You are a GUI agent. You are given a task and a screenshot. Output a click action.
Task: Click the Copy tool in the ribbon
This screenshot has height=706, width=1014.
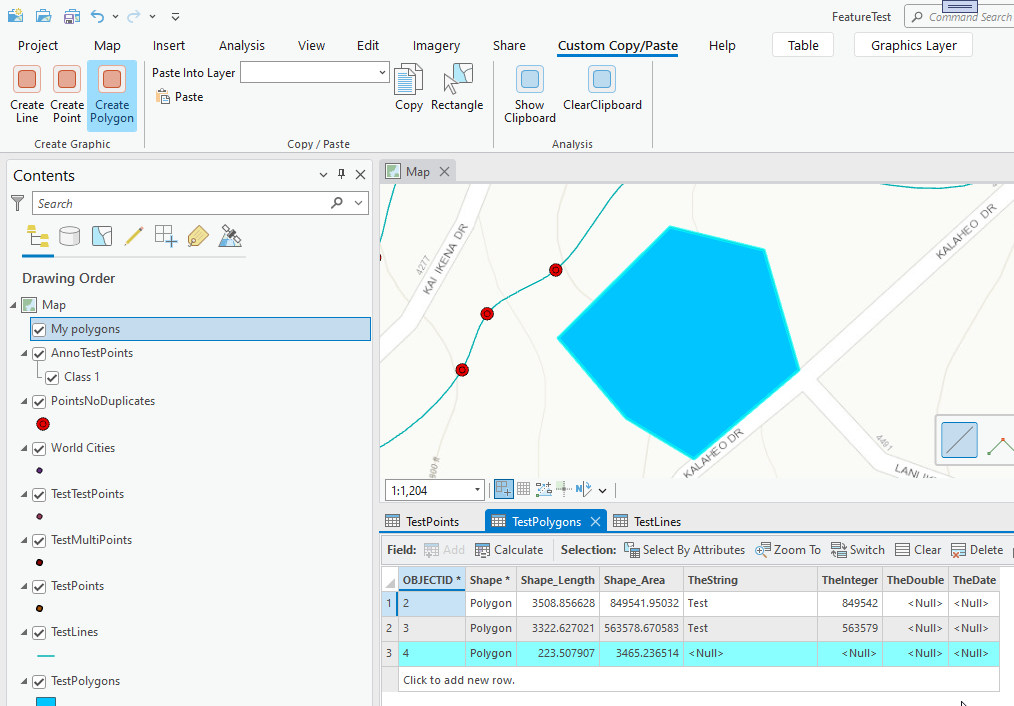409,89
